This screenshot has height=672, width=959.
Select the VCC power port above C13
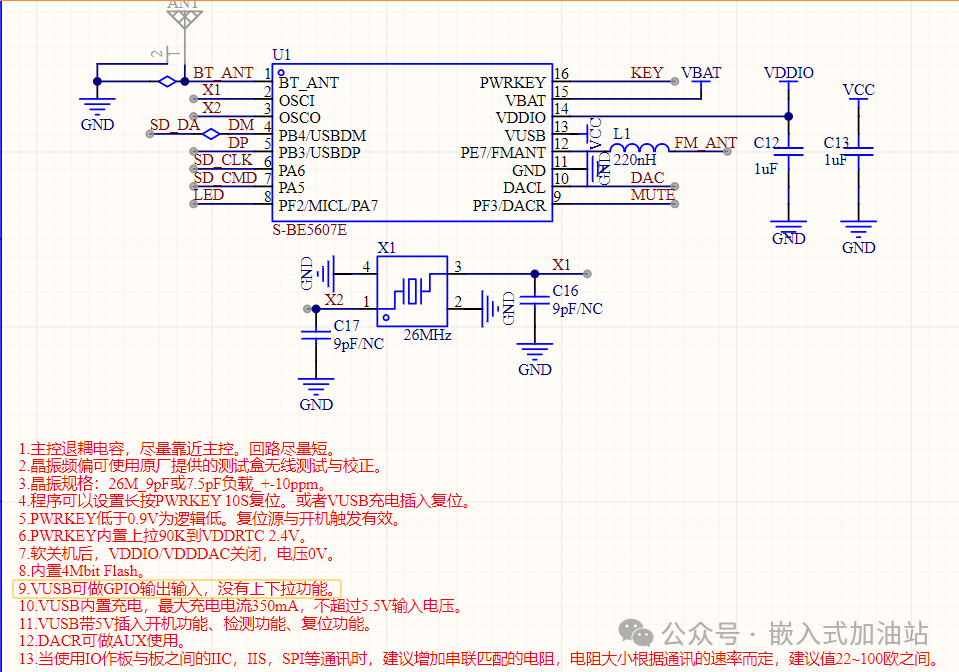858,91
